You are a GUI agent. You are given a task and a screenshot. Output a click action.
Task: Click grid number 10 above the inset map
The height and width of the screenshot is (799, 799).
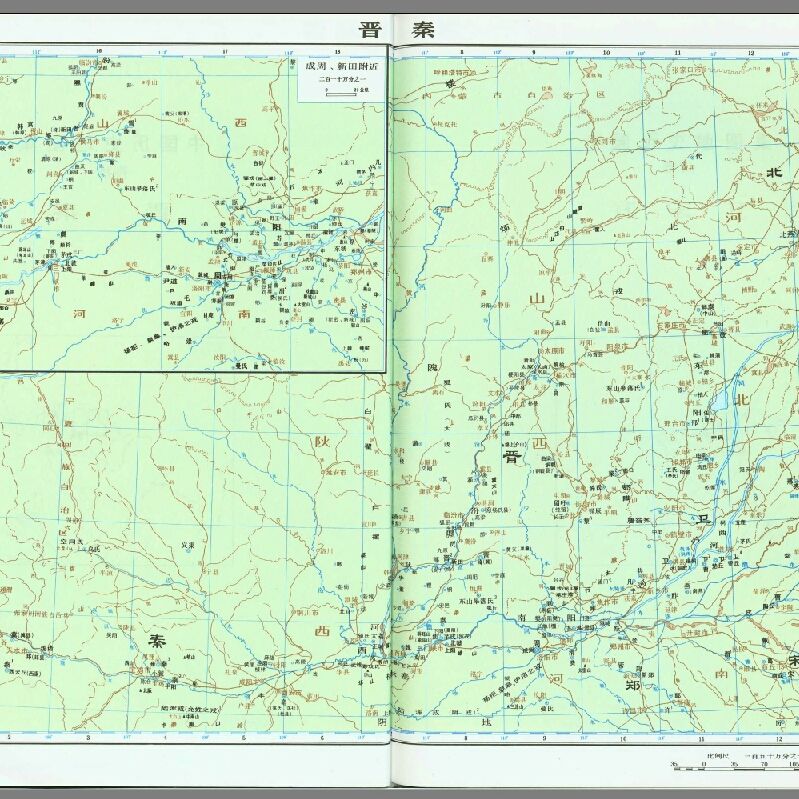[99, 51]
